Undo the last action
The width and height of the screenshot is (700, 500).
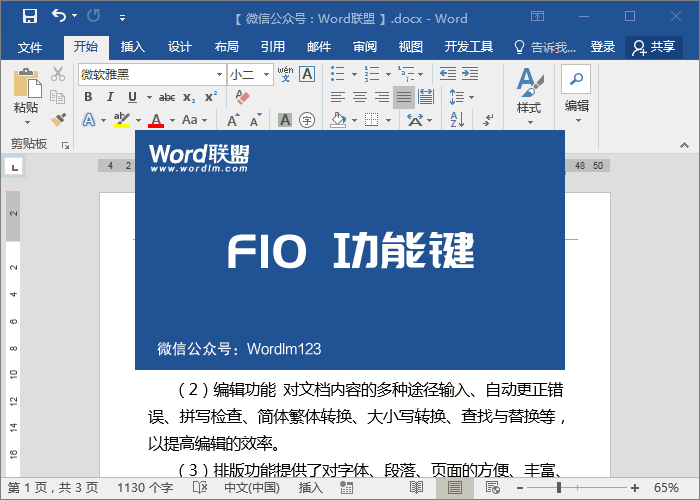click(59, 16)
